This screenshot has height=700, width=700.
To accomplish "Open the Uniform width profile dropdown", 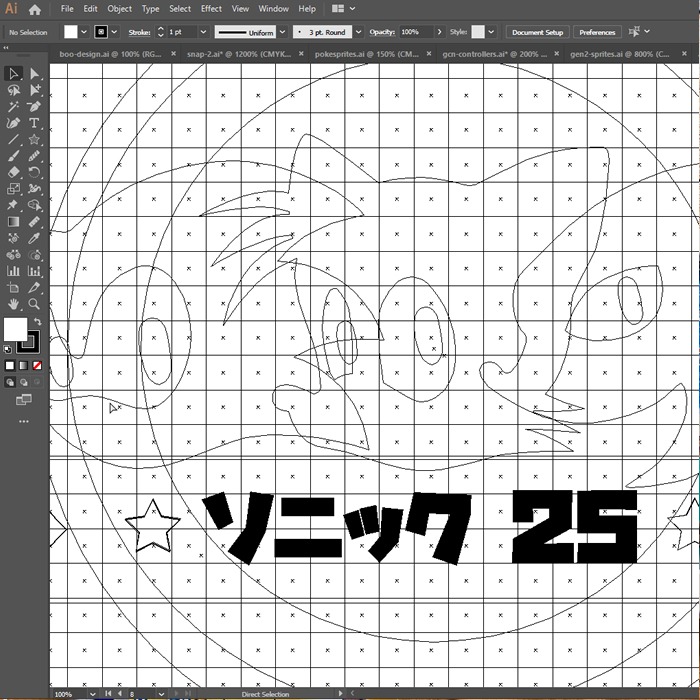I will 282,32.
